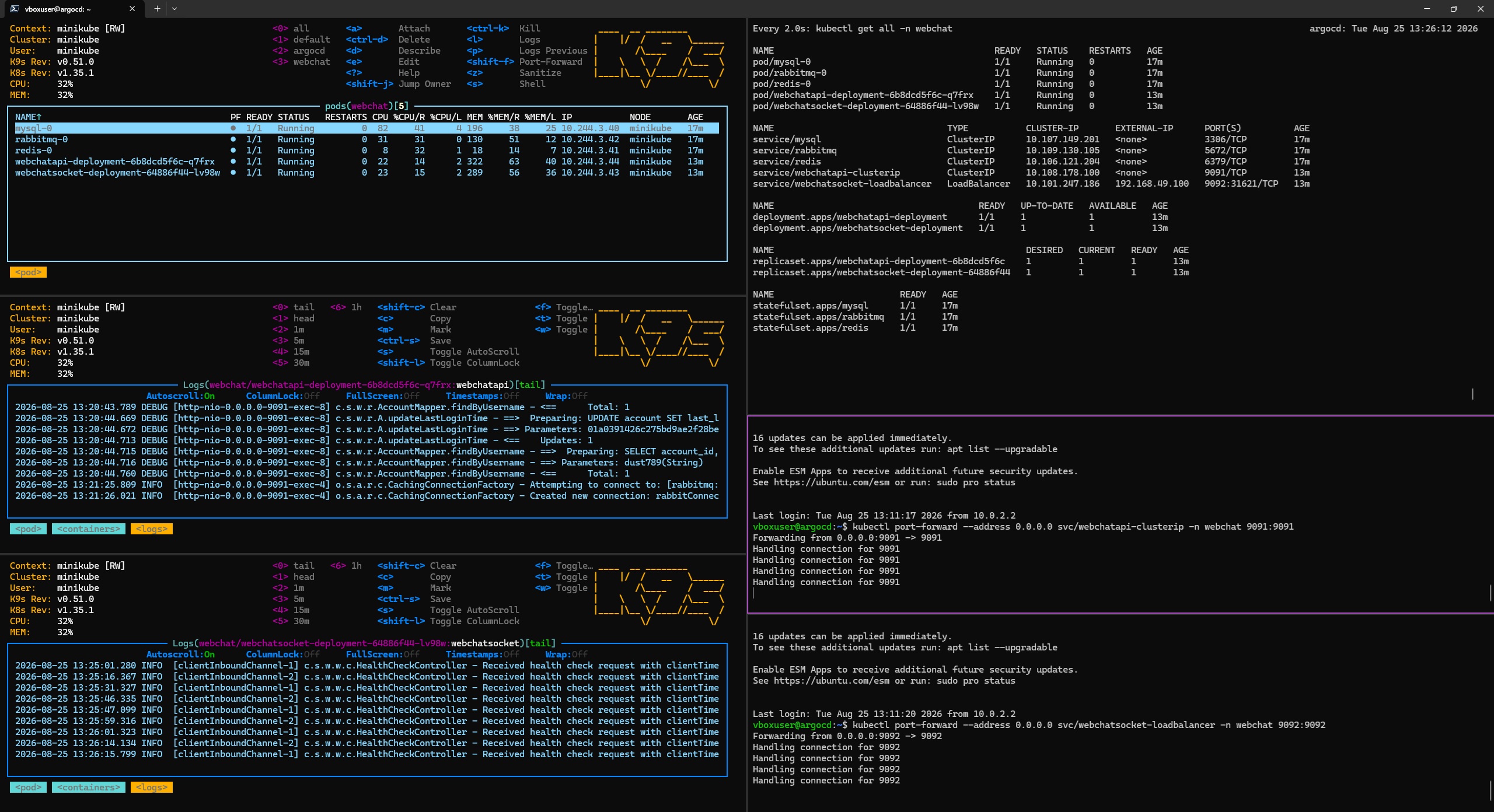Click the pod breadcrumb in webchatapi pane
Screen dimensions: 1494x812
point(28,529)
